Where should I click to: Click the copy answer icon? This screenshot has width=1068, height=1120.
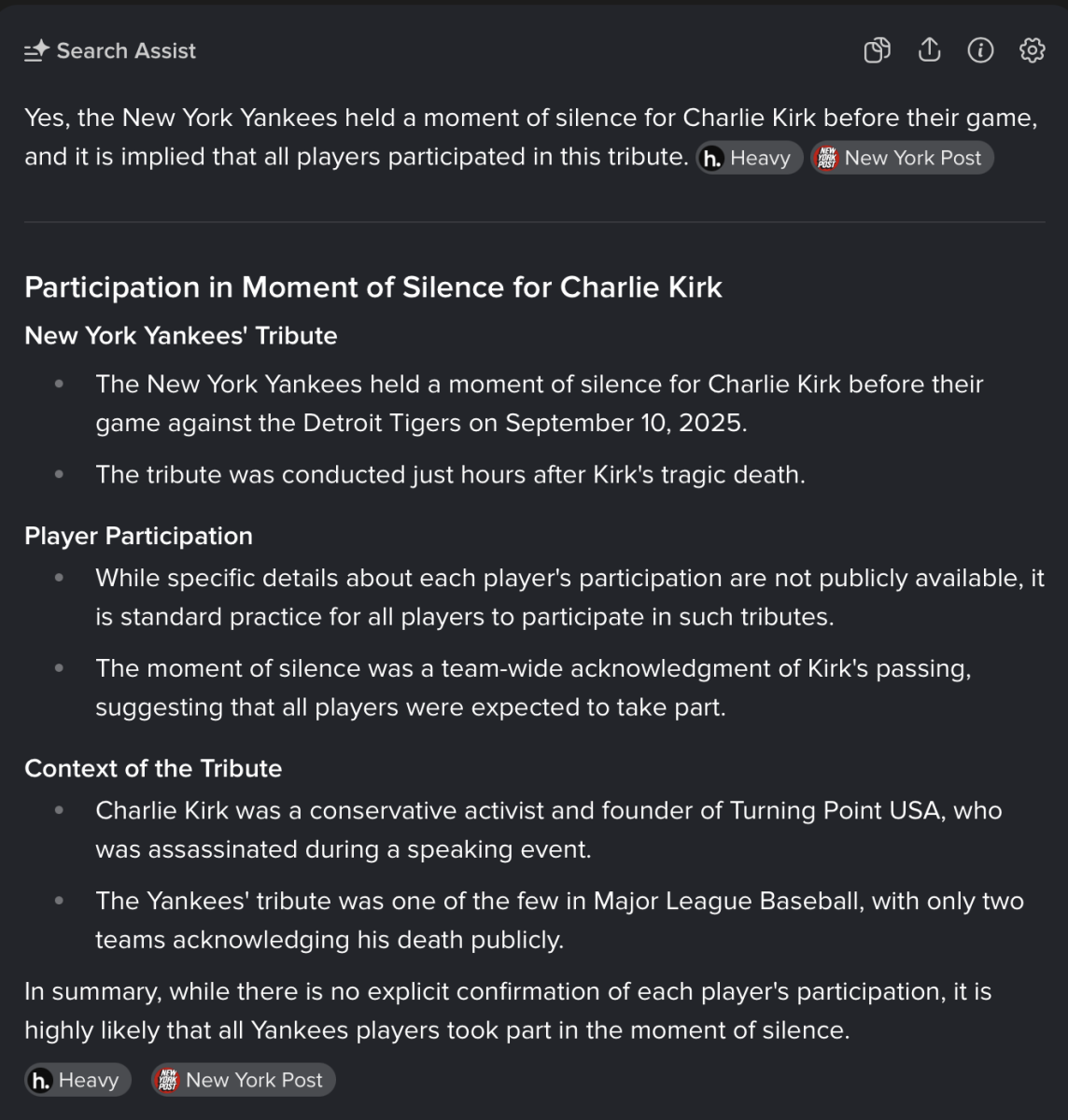tap(877, 50)
